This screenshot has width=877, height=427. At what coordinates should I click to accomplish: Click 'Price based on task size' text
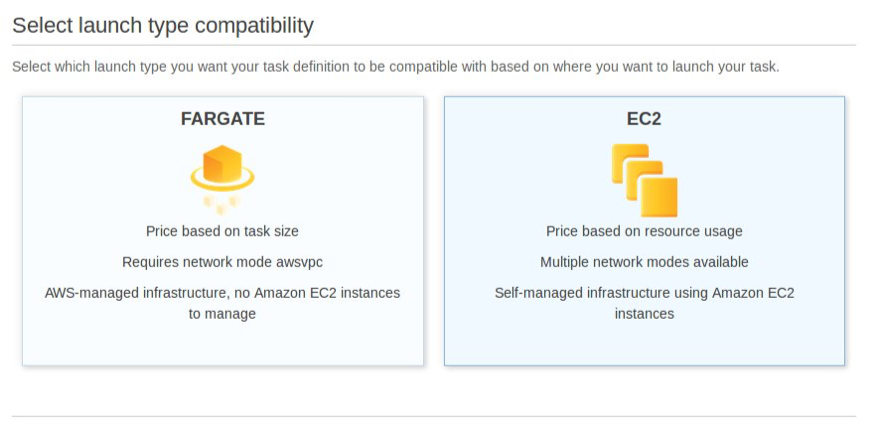222,231
